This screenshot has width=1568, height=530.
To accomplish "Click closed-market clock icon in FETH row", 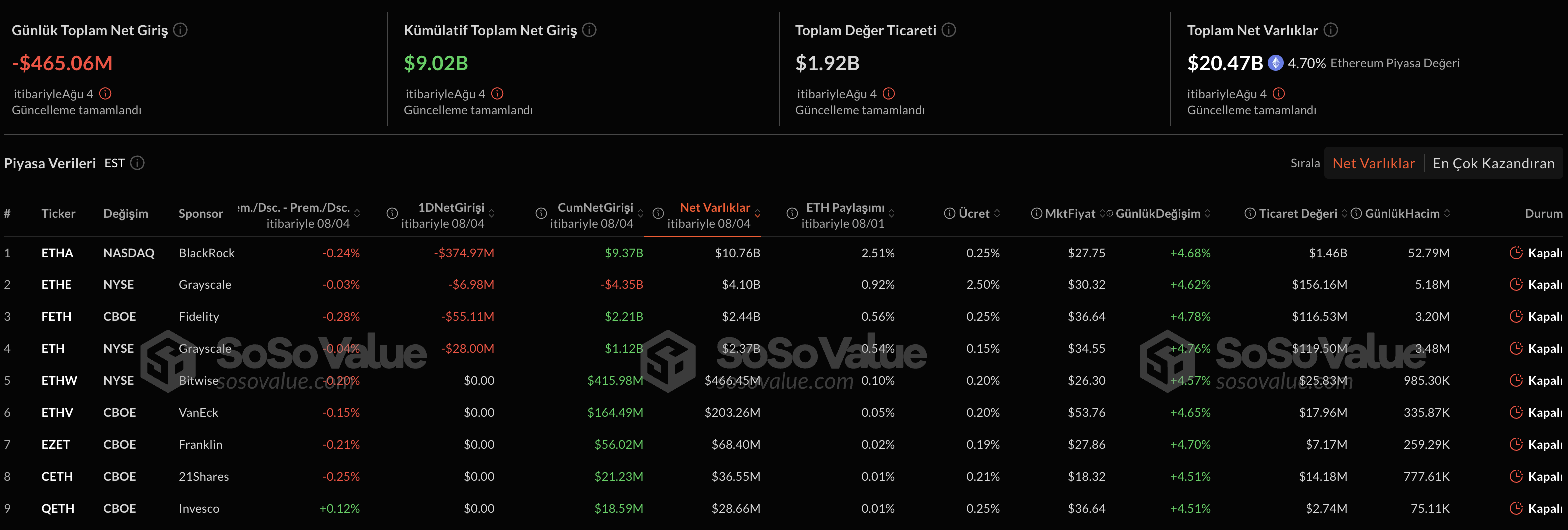I will point(1516,316).
